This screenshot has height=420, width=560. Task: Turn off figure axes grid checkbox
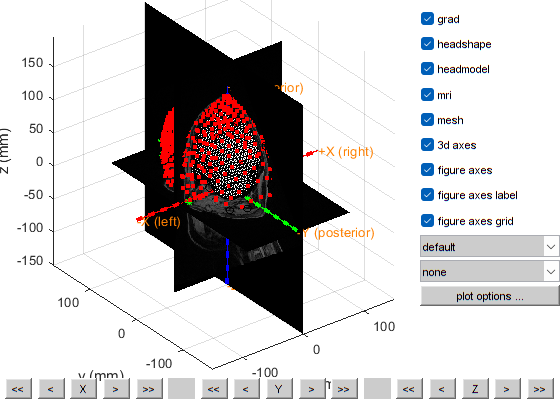coord(427,221)
